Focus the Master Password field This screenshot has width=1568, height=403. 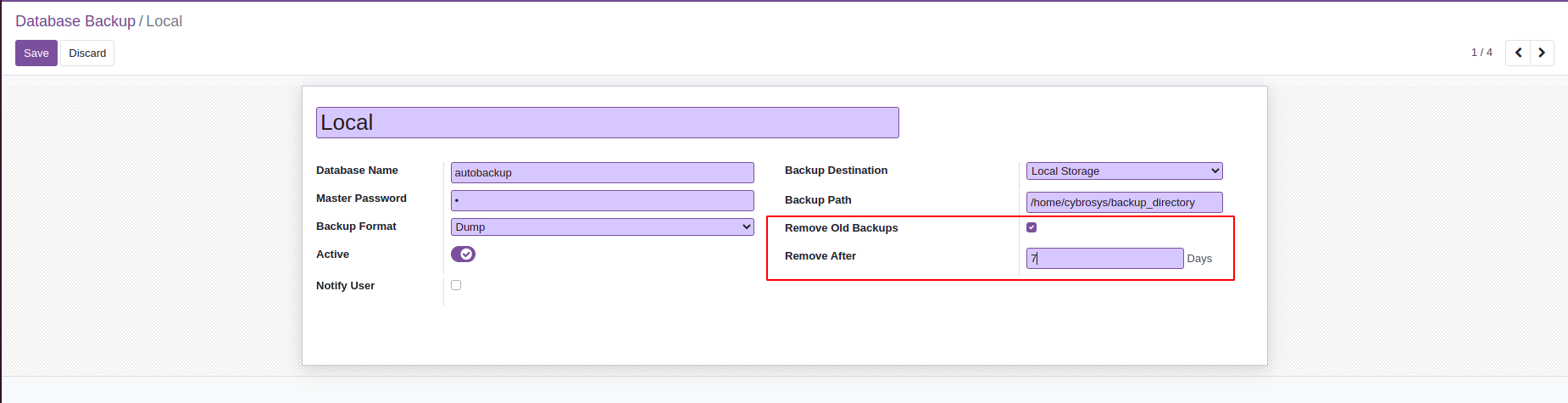coord(602,201)
